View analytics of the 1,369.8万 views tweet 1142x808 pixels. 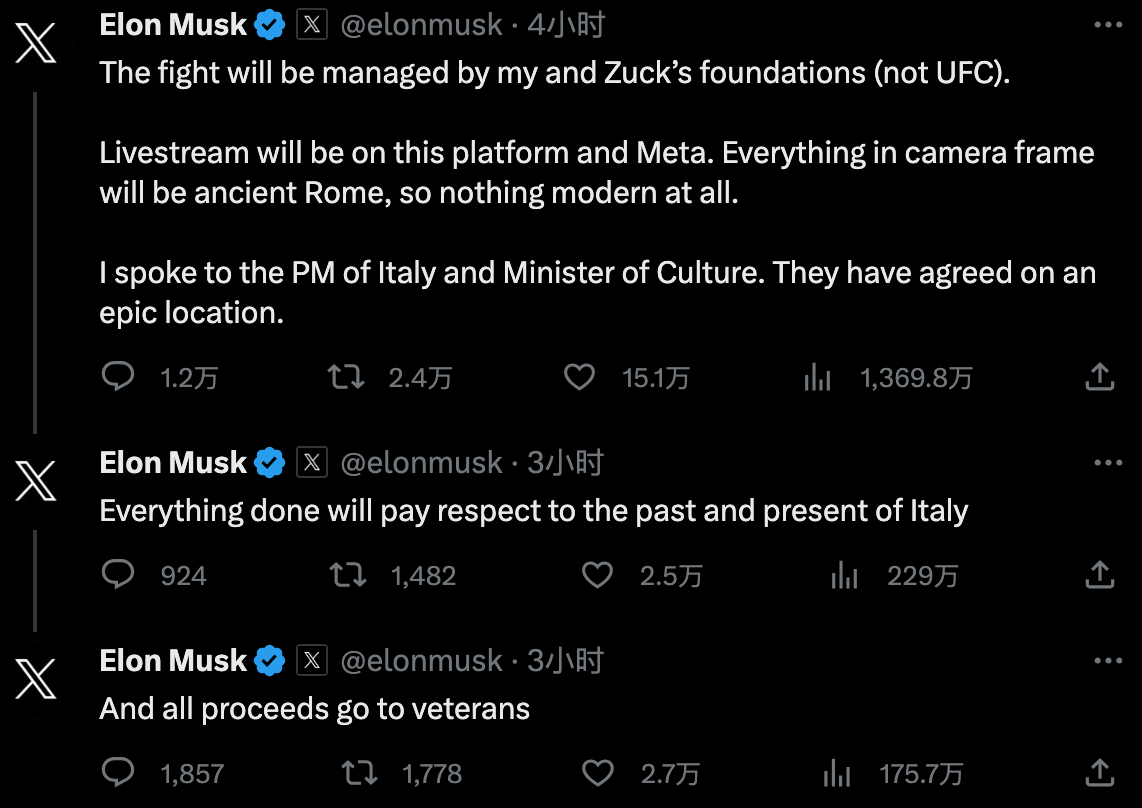(x=818, y=377)
